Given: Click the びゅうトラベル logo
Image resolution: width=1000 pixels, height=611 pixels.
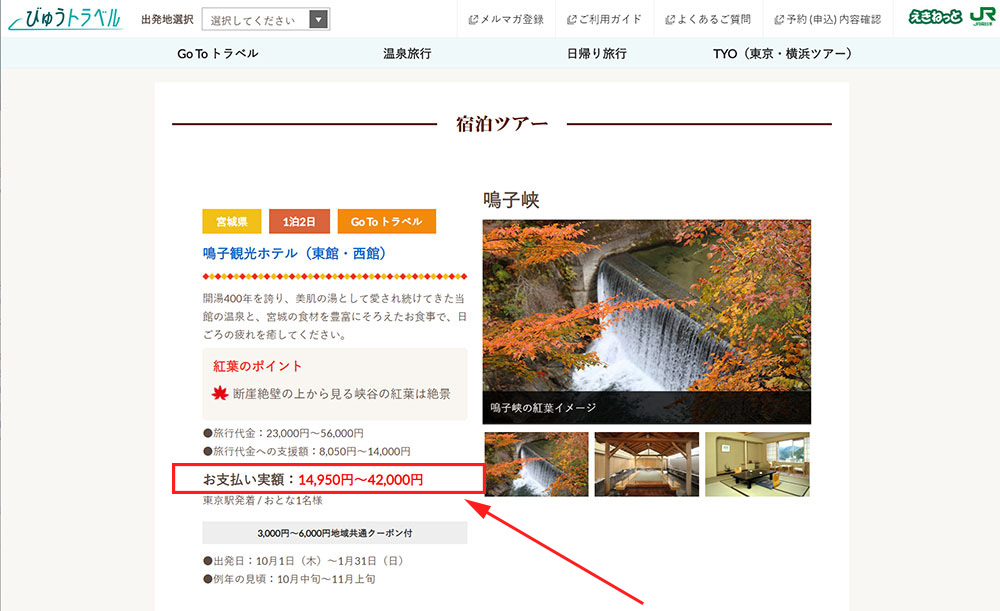Looking at the screenshot, I should pos(64,19).
